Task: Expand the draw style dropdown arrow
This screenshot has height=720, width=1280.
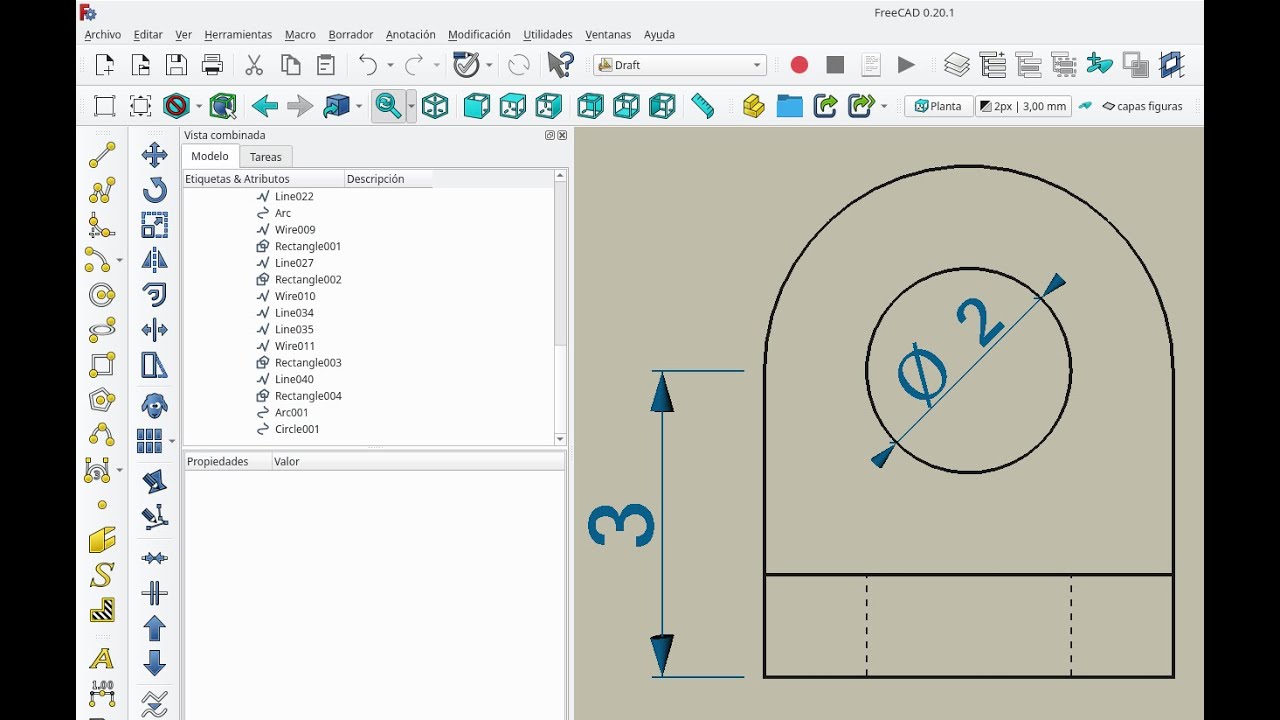Action: [x=199, y=106]
